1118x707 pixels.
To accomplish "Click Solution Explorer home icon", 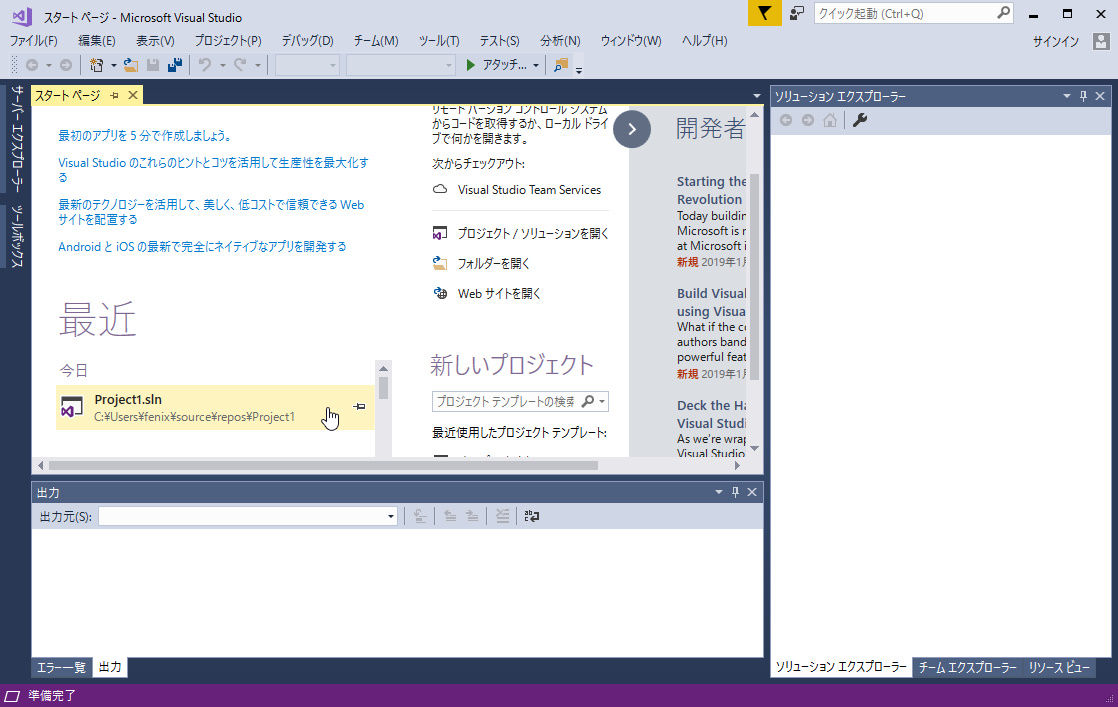I will click(x=830, y=120).
